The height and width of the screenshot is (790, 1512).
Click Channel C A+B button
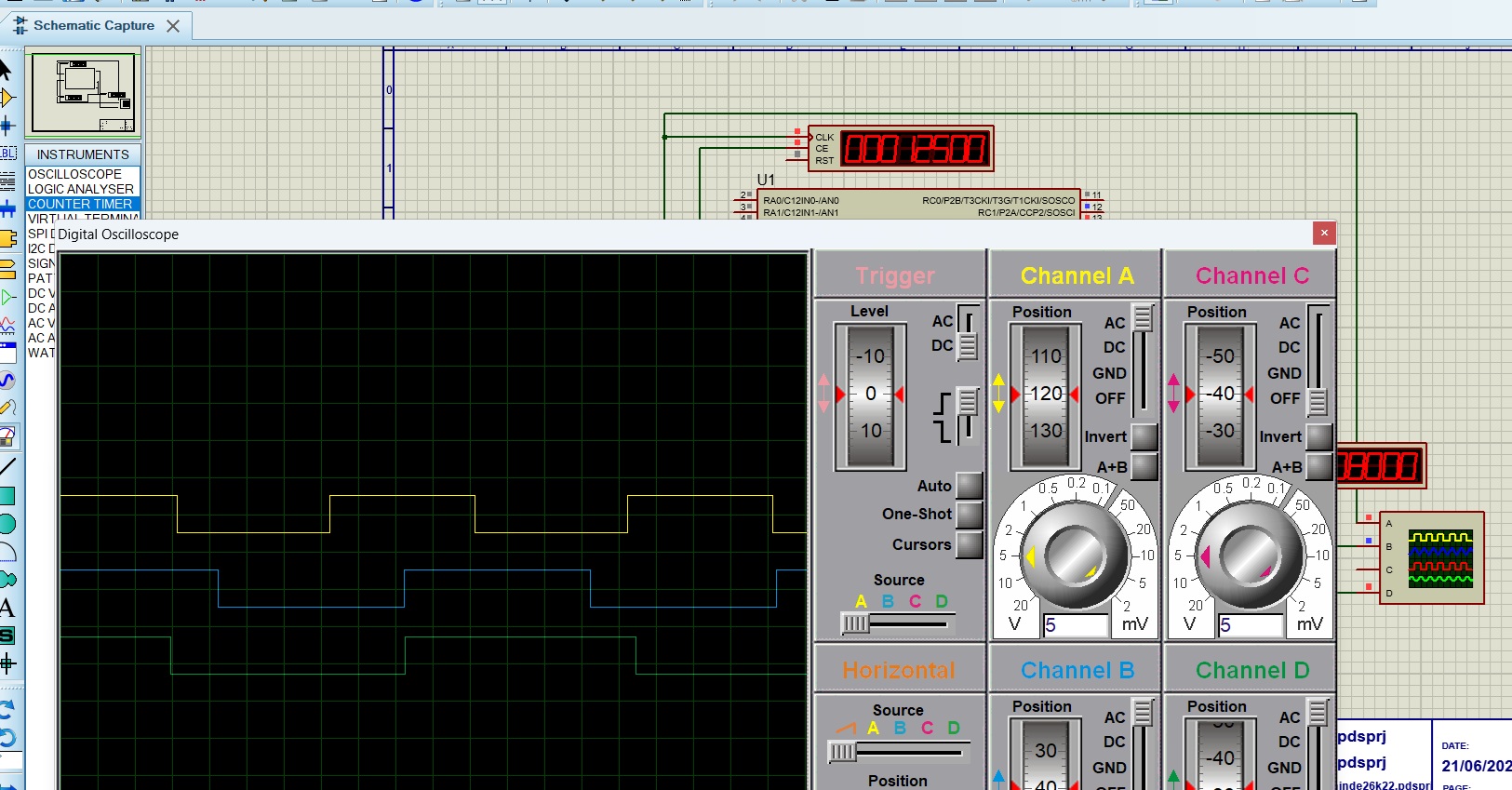(x=1318, y=466)
